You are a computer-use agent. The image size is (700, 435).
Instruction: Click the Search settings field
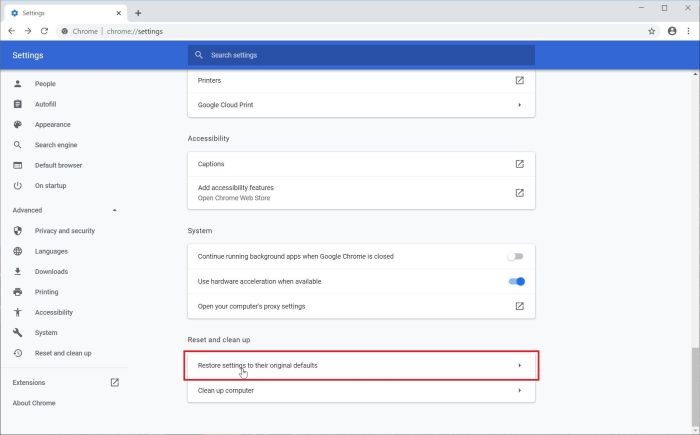[361, 55]
